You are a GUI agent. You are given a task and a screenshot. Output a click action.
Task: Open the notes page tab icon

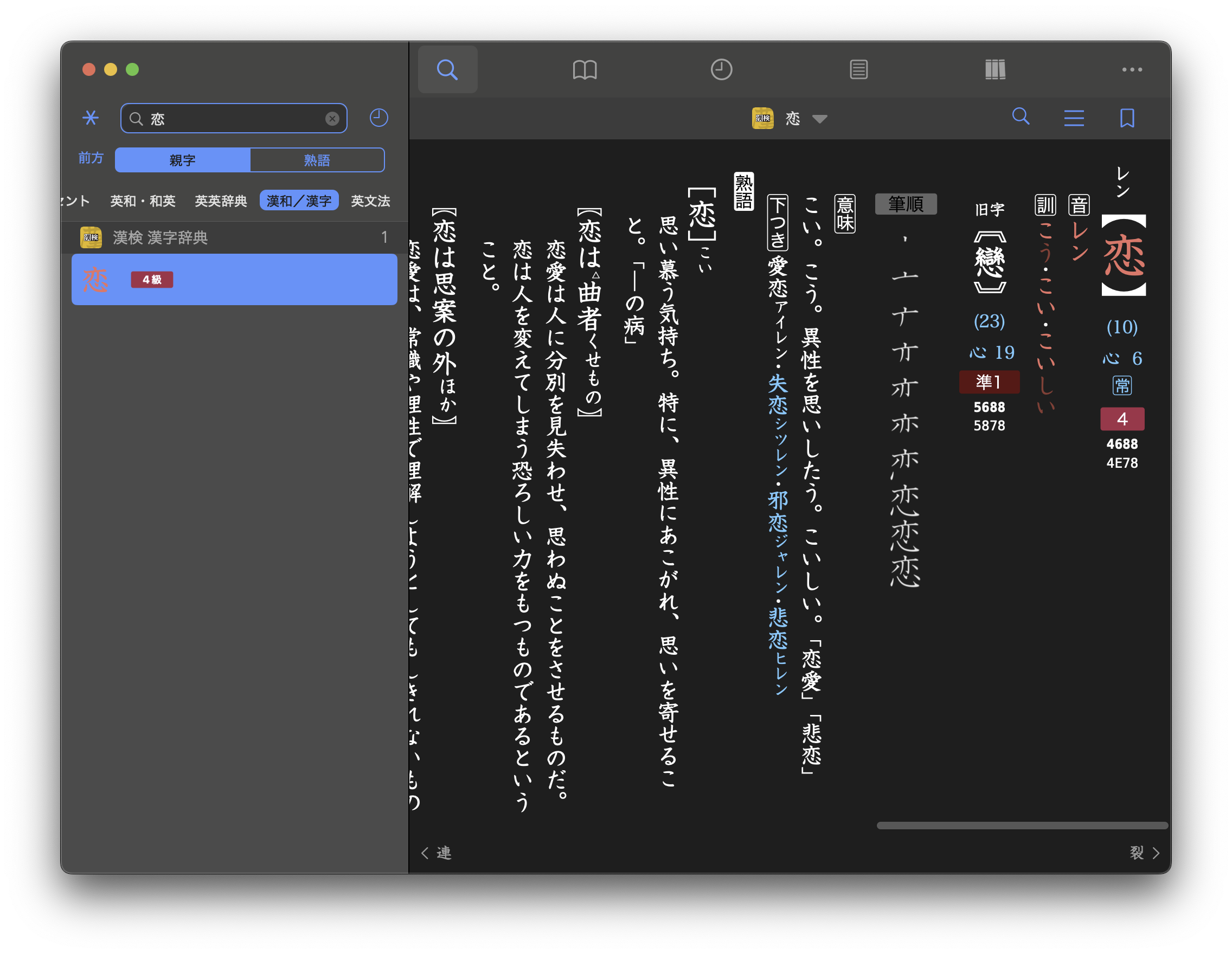[858, 70]
